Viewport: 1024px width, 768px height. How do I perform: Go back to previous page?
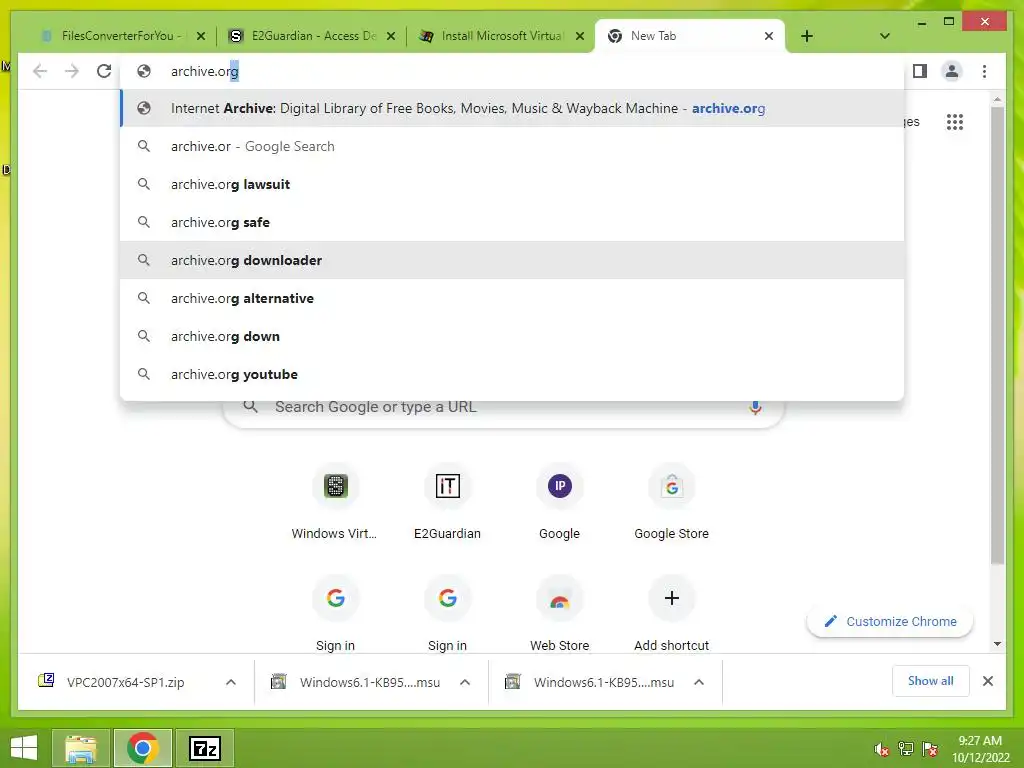[40, 71]
